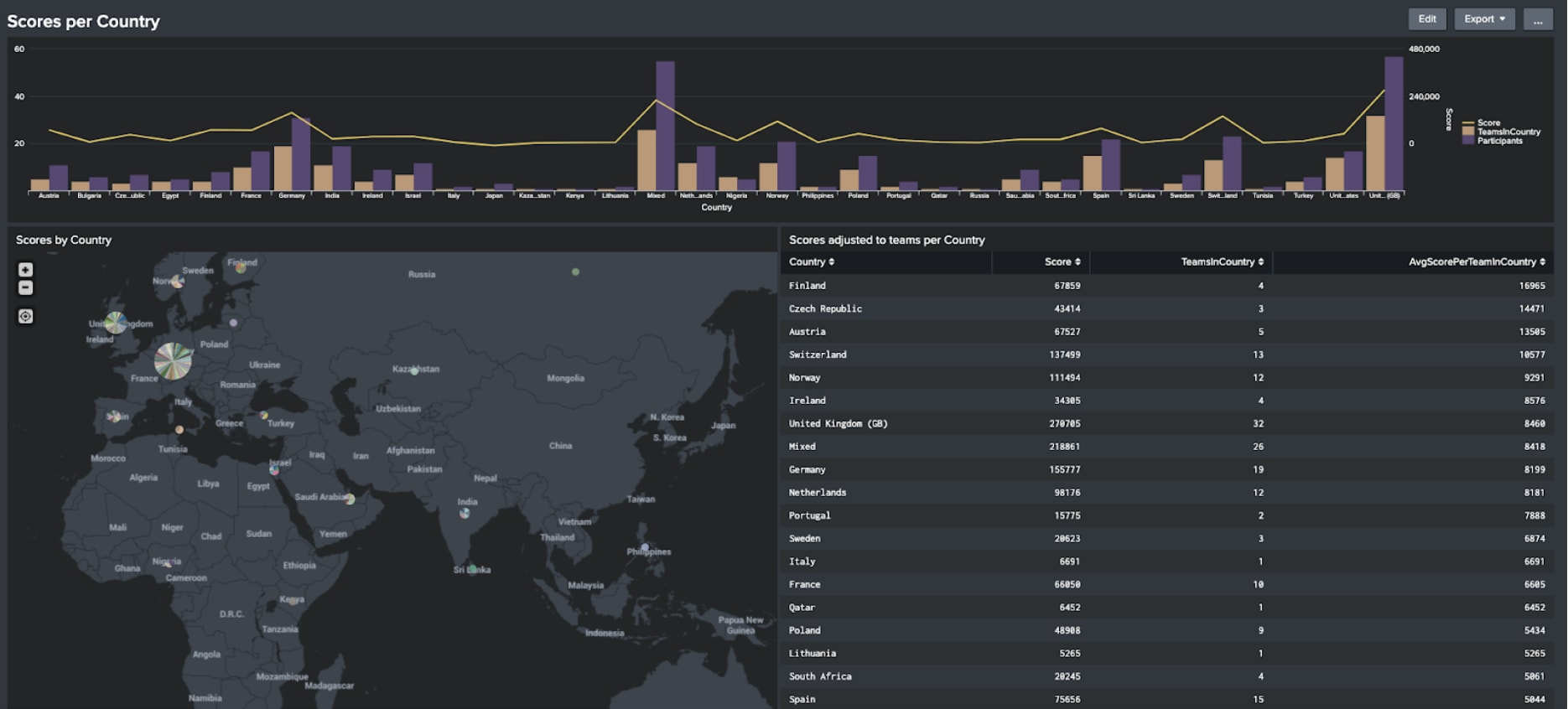Viewport: 1568px width, 709px height.
Task: Sort the table by Country column
Action: point(812,262)
